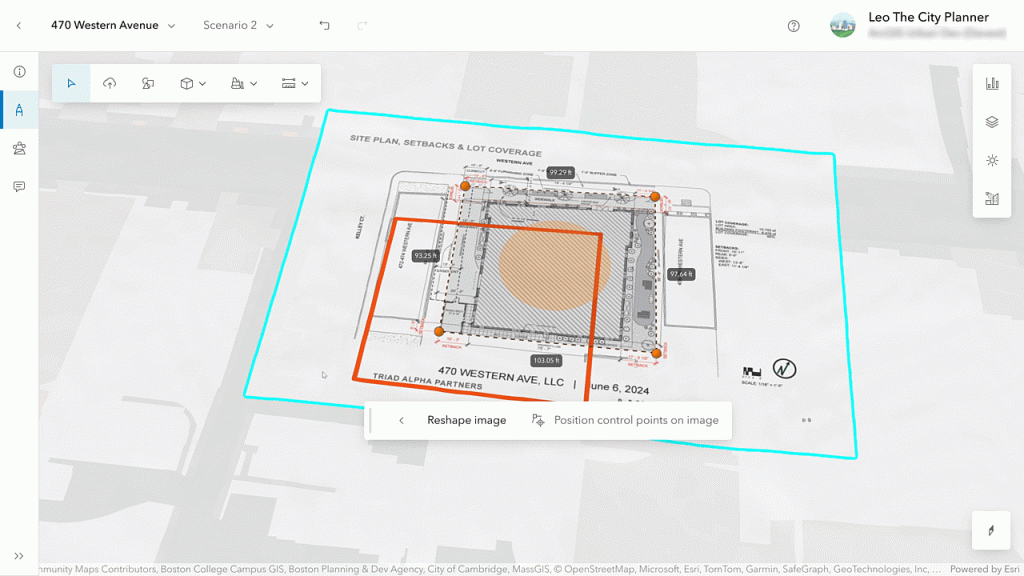Expand the buildings tool dropdown arrow
The height and width of the screenshot is (576, 1024).
point(253,84)
